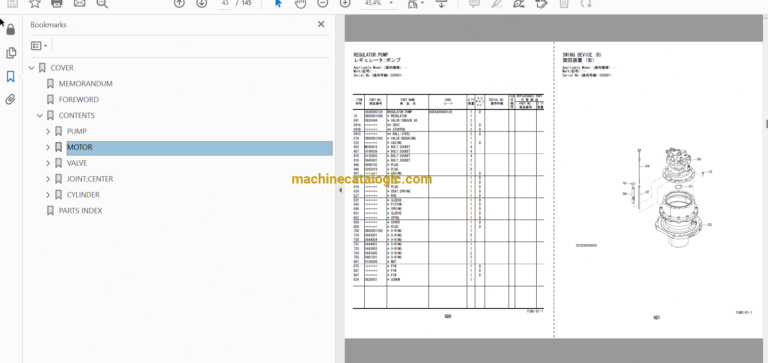Jump to the MEMORANDUM bookmark

[x=86, y=84]
